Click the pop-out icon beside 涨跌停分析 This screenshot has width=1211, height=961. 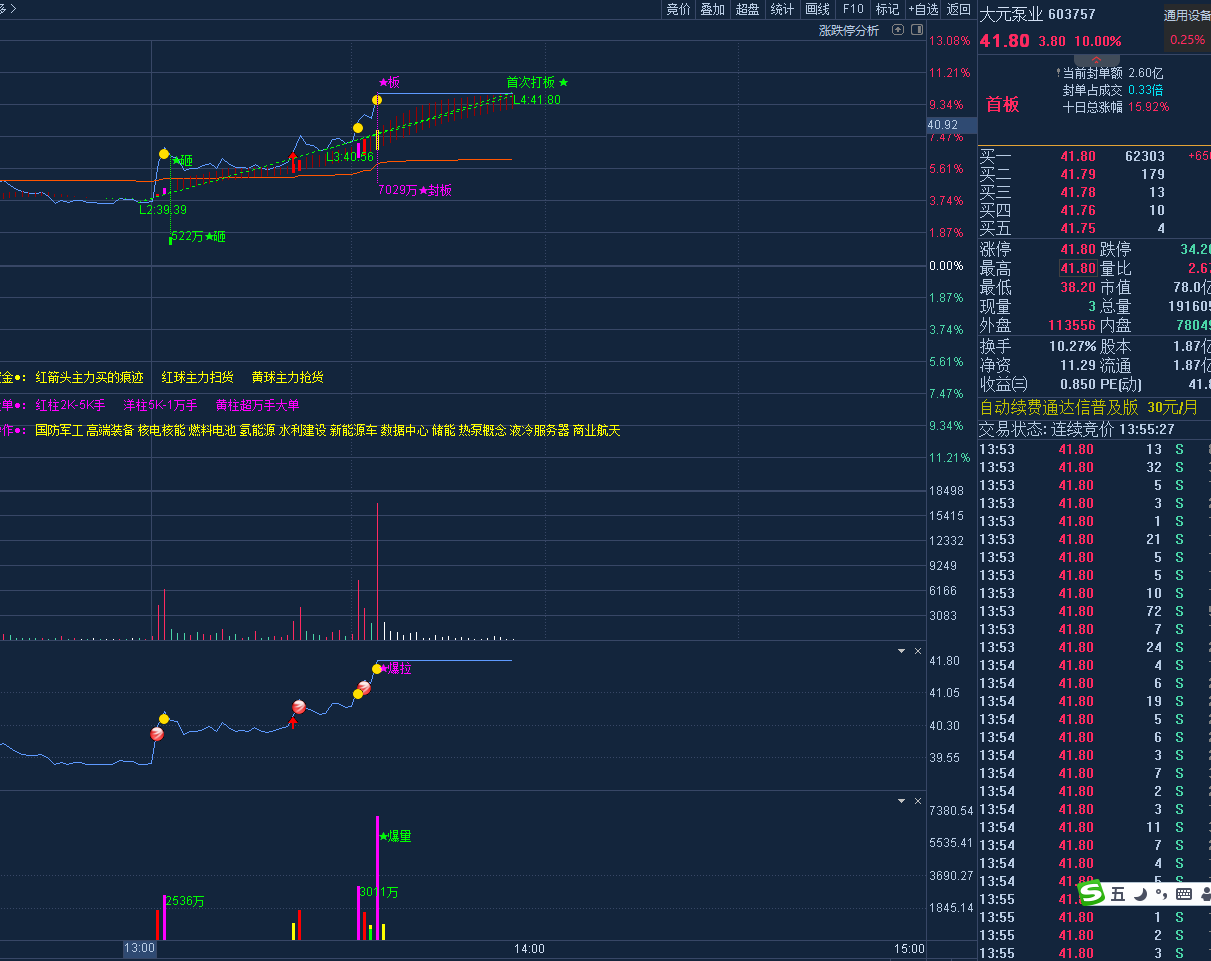click(897, 30)
